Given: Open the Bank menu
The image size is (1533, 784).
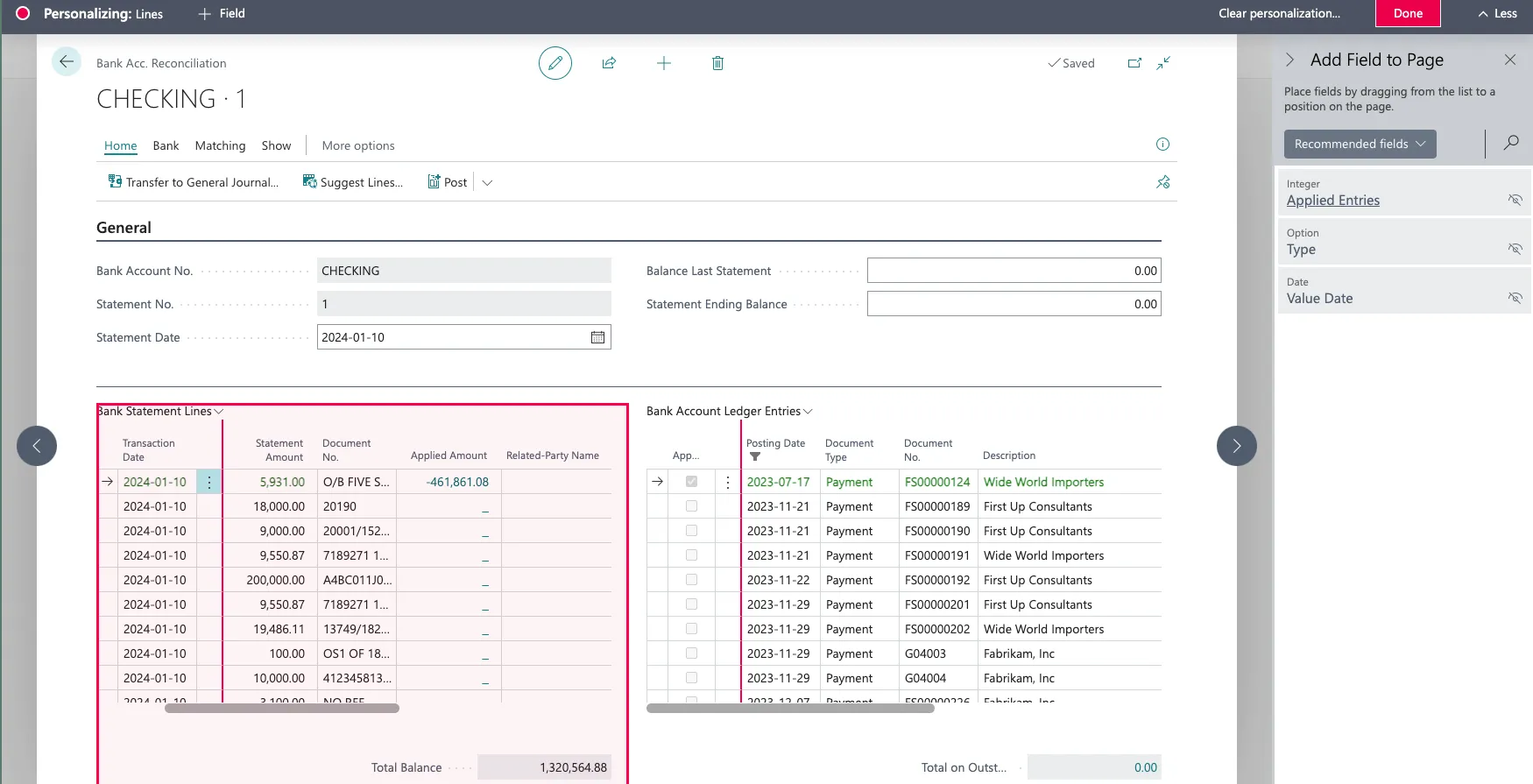Looking at the screenshot, I should [166, 145].
